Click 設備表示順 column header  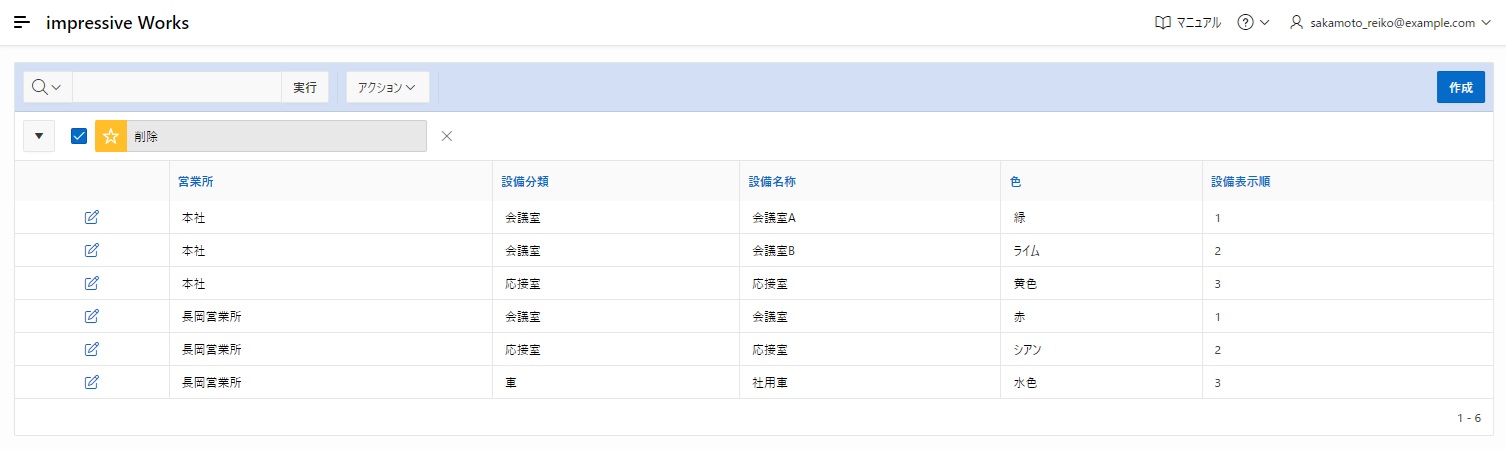1241,182
